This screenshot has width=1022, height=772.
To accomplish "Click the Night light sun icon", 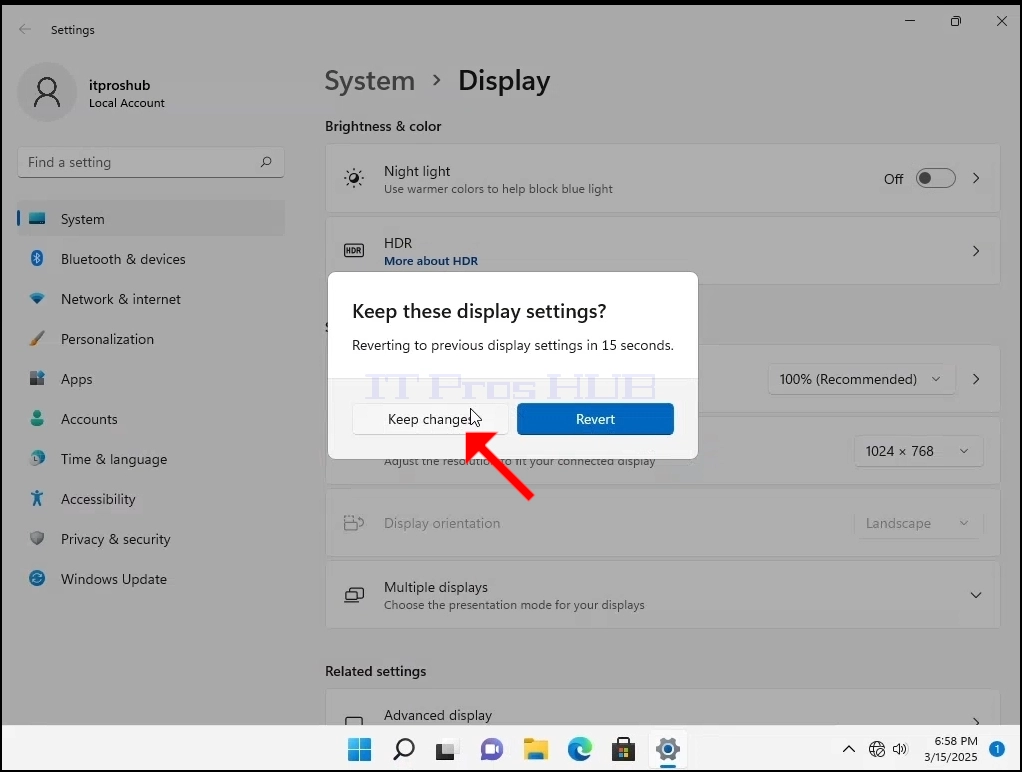I will 354,178.
